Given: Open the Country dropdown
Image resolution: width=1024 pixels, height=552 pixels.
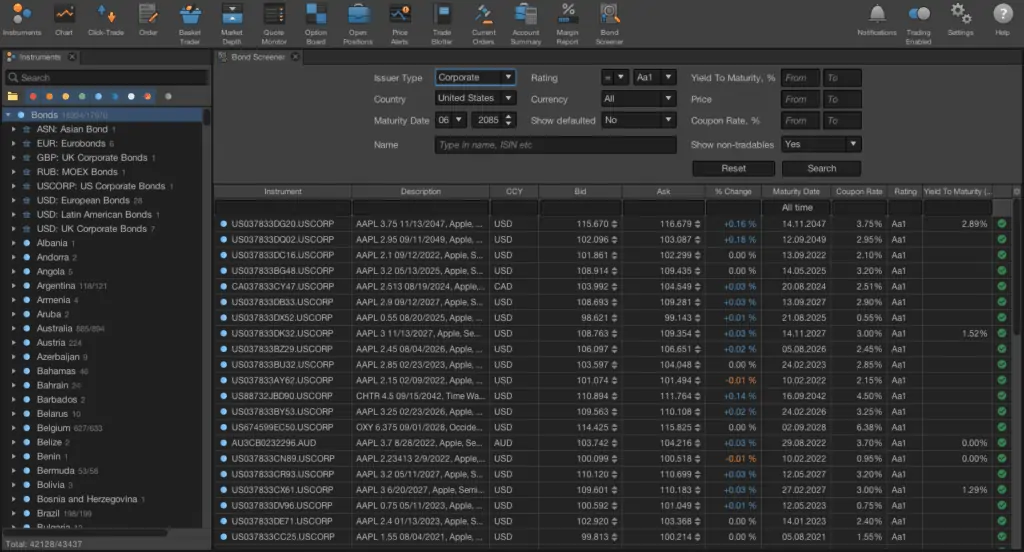Looking at the screenshot, I should pyautogui.click(x=475, y=98).
